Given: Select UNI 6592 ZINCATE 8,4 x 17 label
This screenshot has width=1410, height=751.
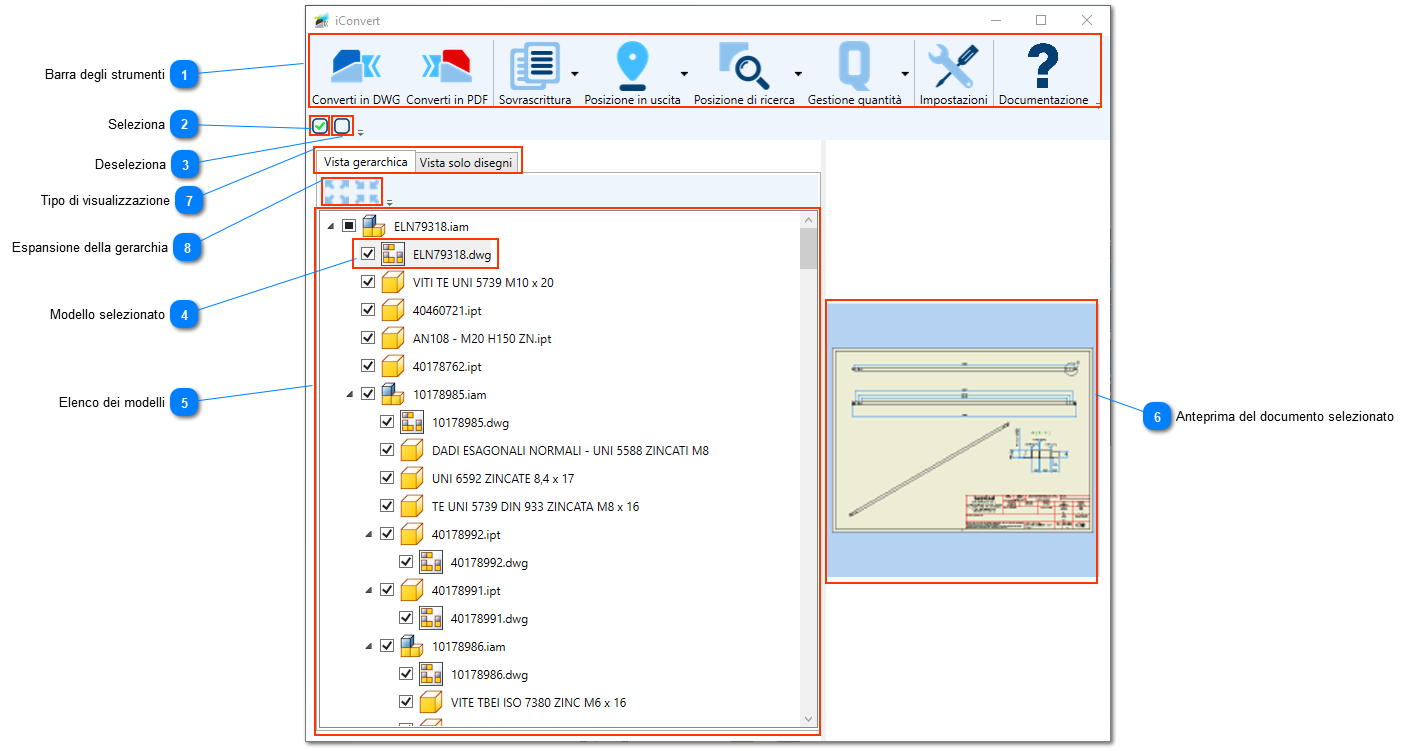Looking at the screenshot, I should pos(503,478).
